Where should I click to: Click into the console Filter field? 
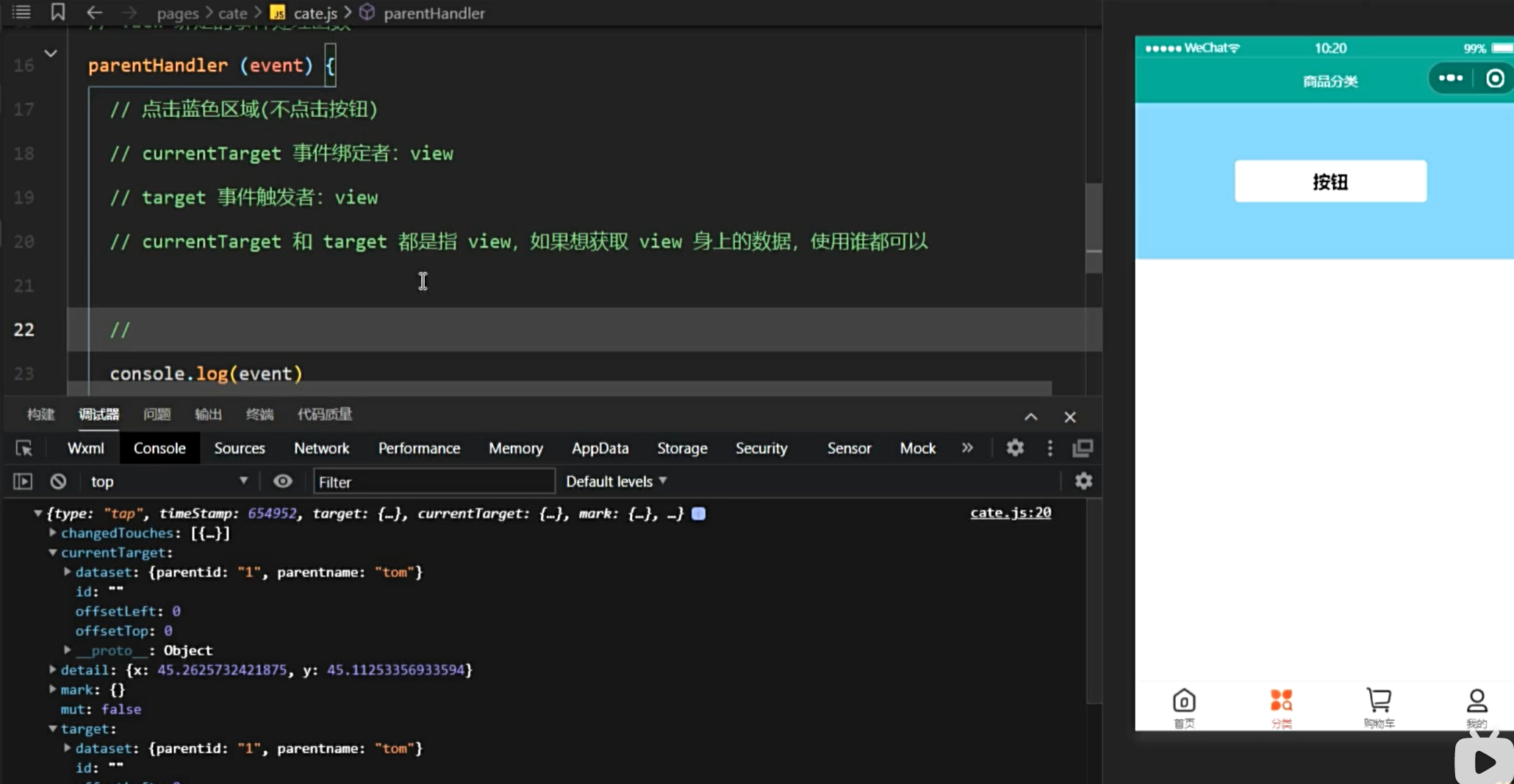pos(434,482)
